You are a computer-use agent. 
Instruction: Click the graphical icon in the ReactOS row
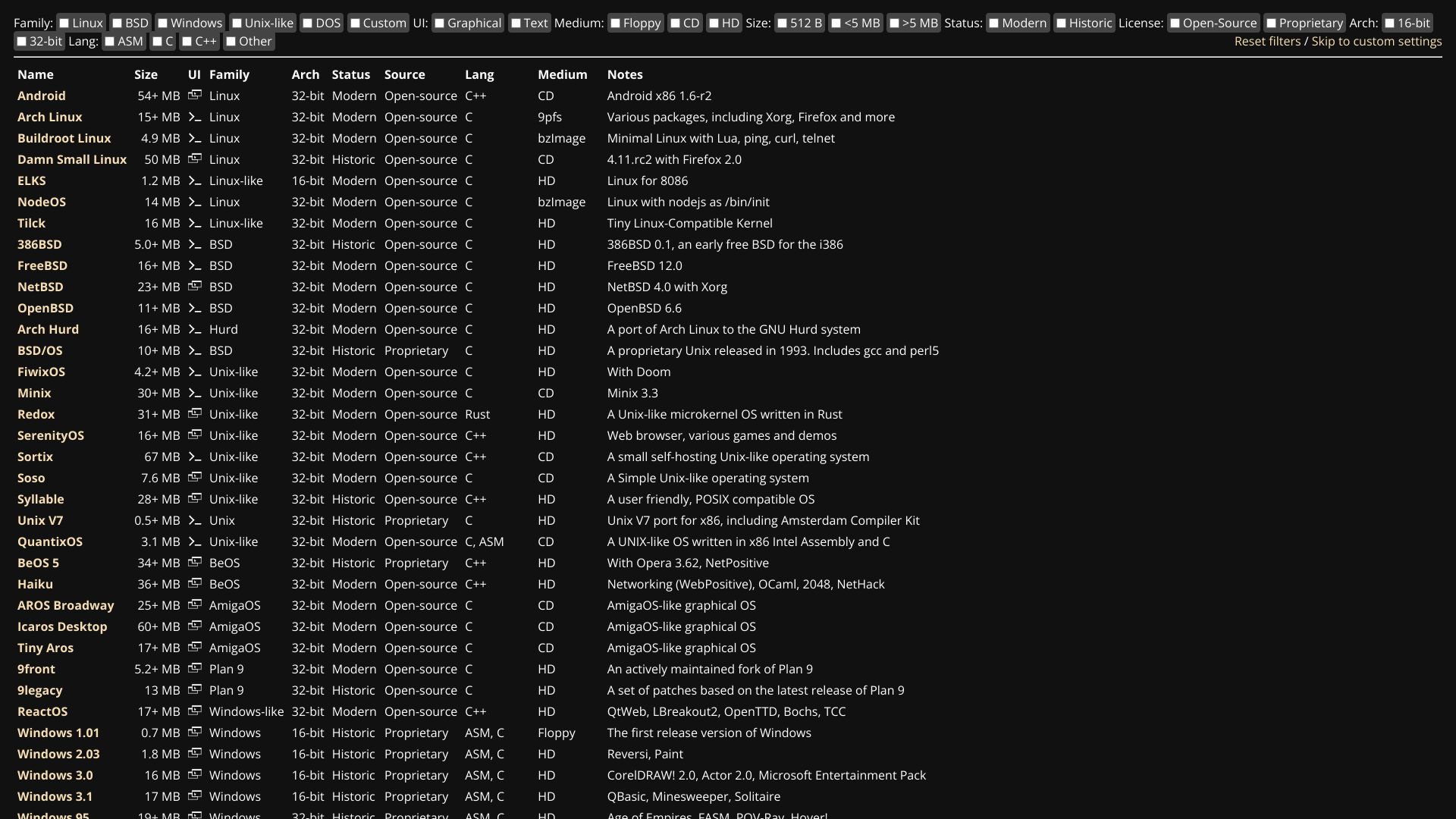(x=195, y=711)
